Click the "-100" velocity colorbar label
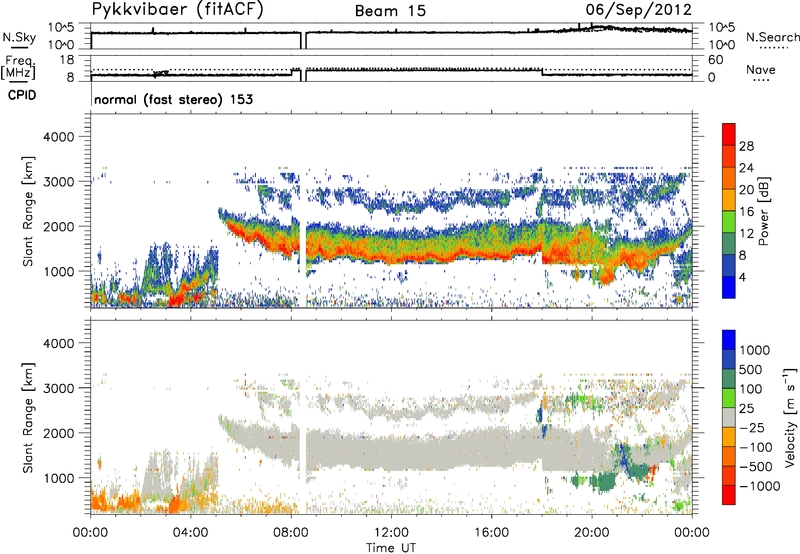Viewport: 800px width, 554px height. click(756, 447)
